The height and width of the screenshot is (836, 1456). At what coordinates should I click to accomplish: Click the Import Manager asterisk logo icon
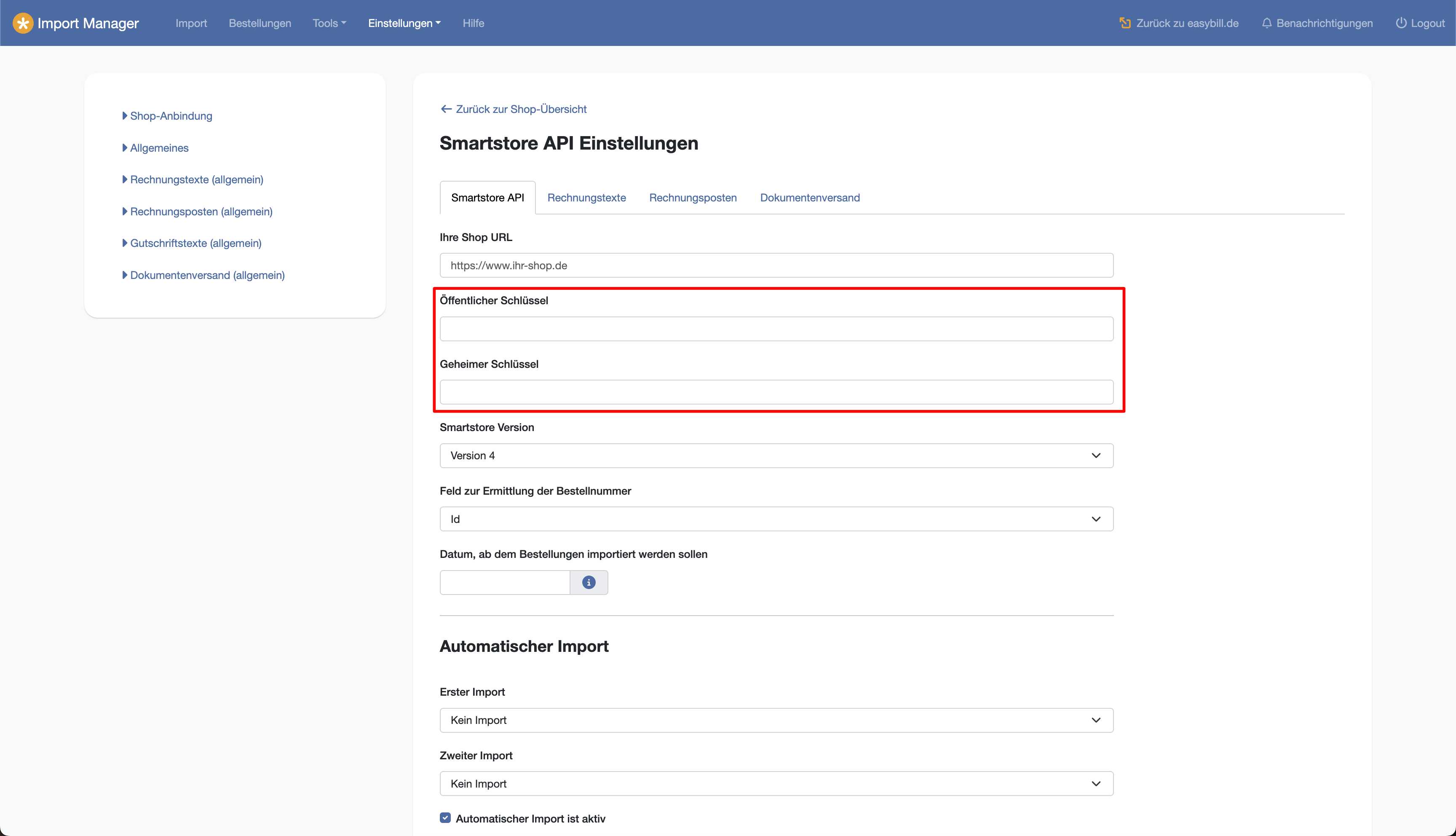[x=23, y=23]
